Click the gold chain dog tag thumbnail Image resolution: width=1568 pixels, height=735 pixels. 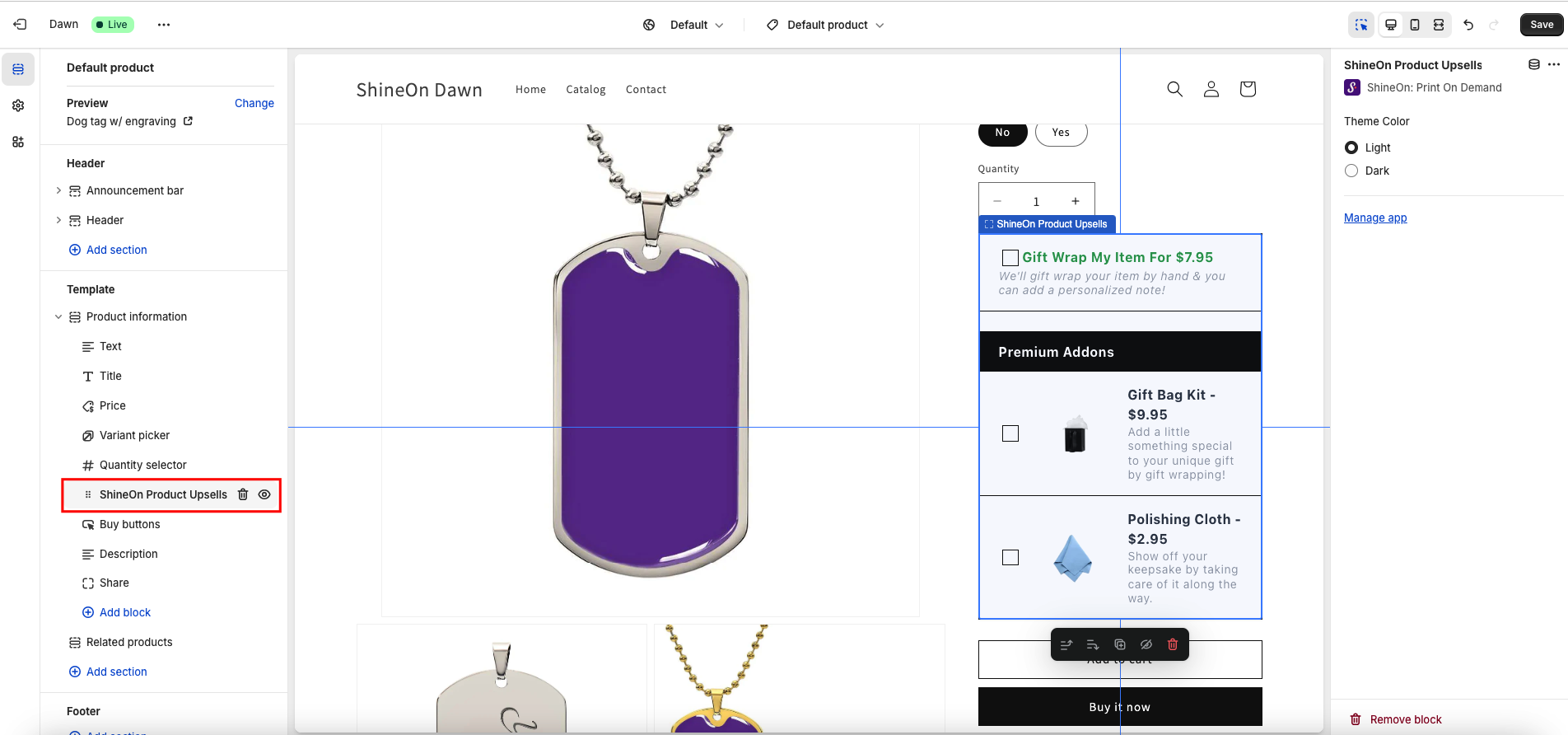pyautogui.click(x=799, y=679)
